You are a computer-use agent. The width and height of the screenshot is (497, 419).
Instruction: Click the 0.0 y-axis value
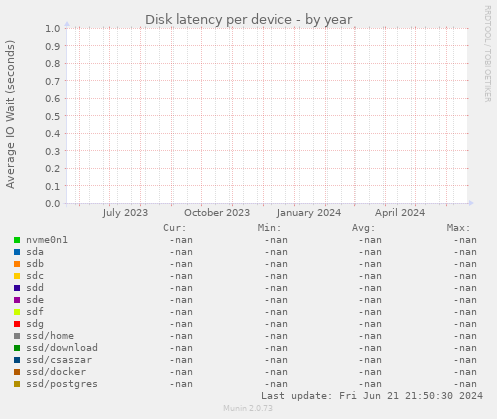pyautogui.click(x=53, y=203)
